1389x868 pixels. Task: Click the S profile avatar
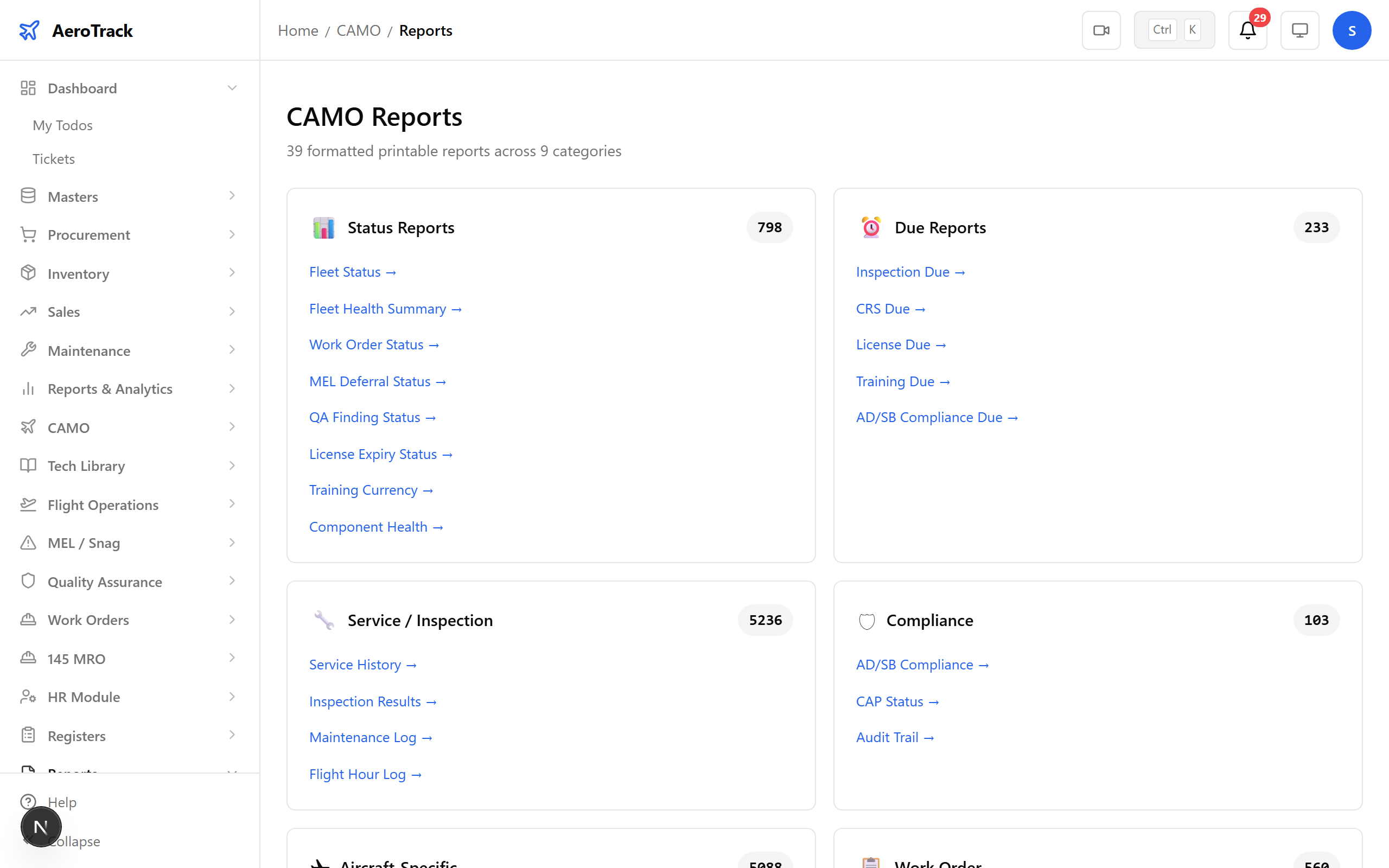tap(1352, 30)
